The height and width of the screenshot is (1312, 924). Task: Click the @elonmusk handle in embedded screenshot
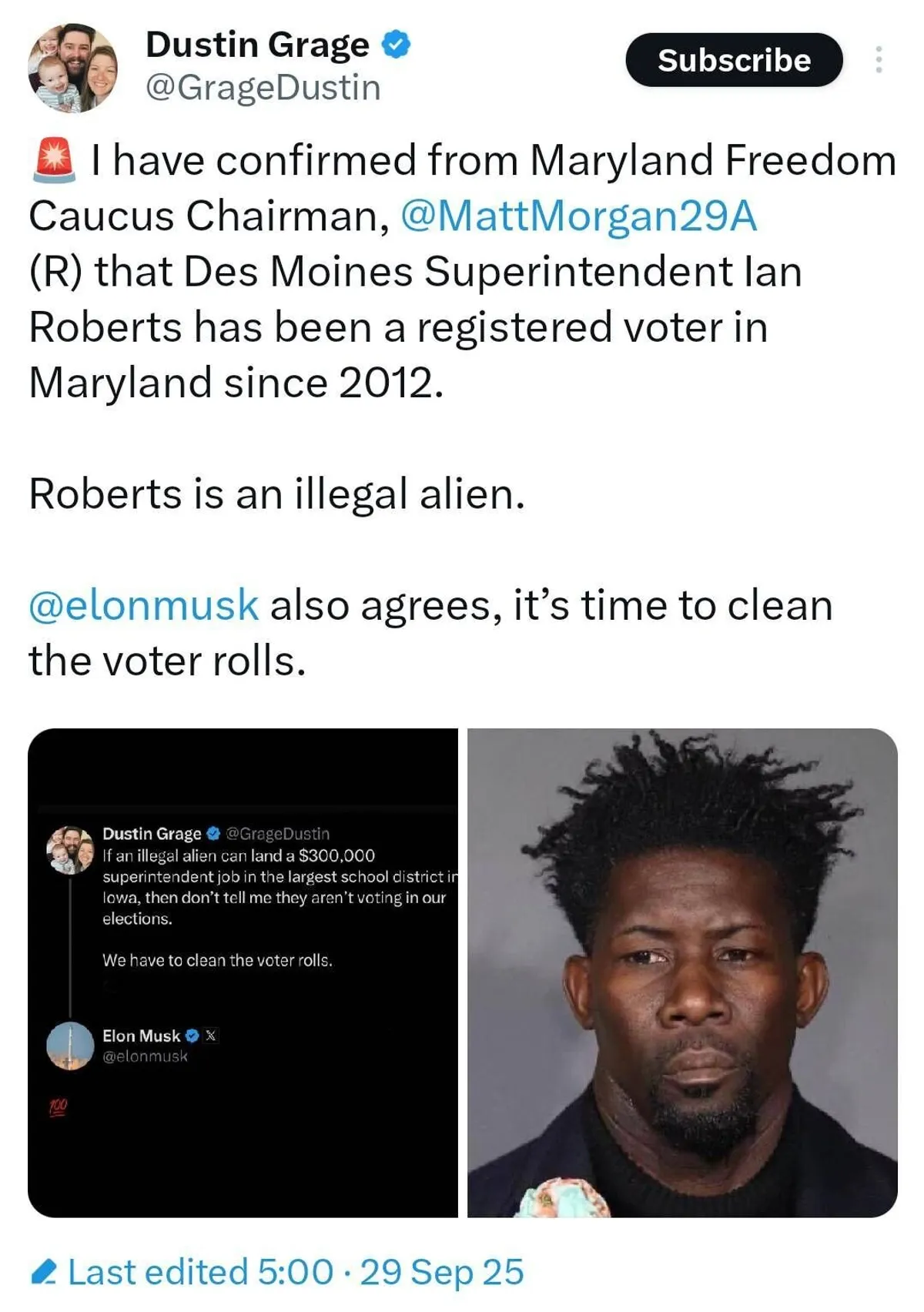click(x=145, y=1056)
